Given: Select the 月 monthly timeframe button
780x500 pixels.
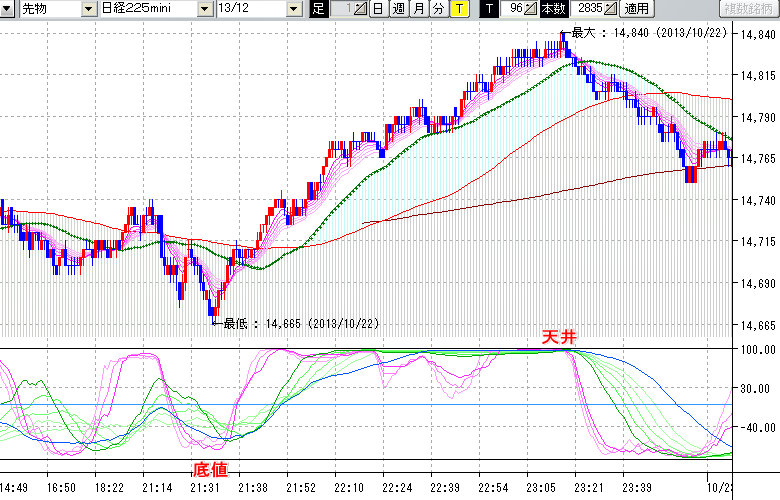Looking at the screenshot, I should [x=419, y=8].
